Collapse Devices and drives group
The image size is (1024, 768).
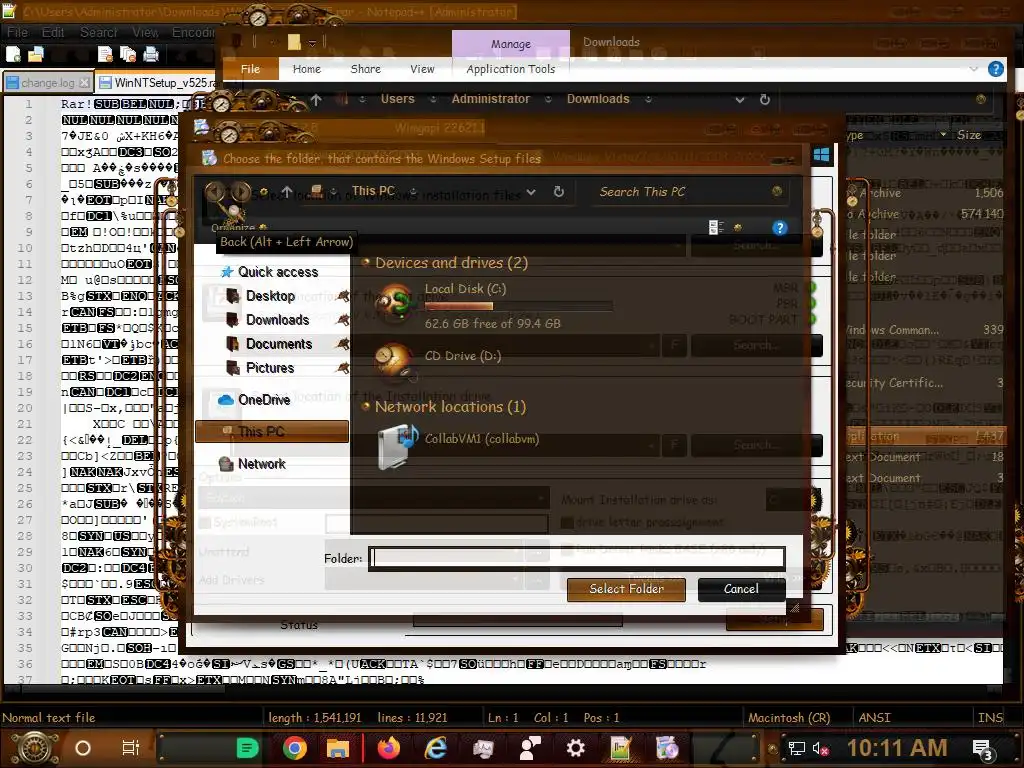365,263
